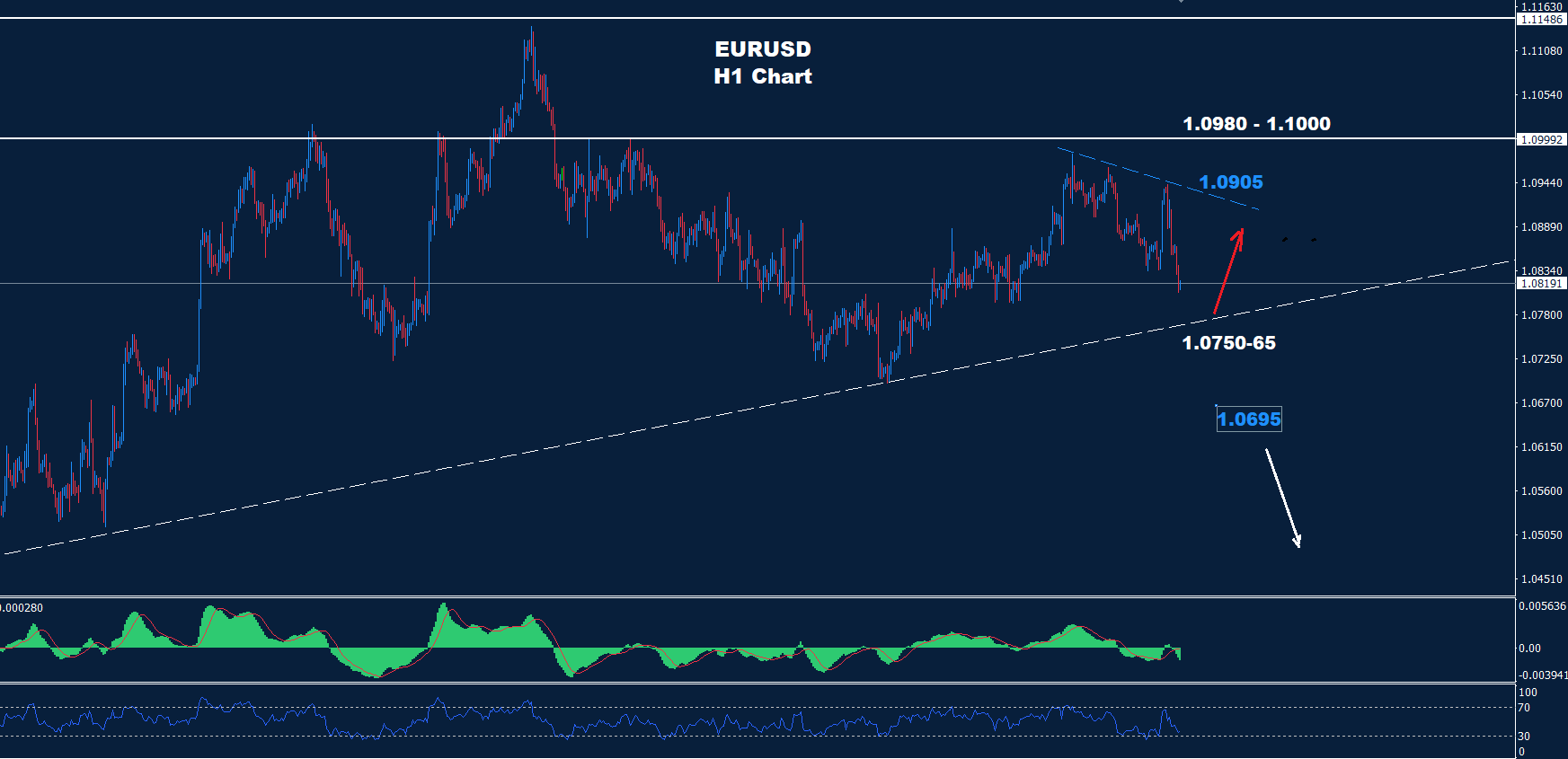Select the boxed 1.0695 text label
The width and height of the screenshot is (1568, 759).
(x=1248, y=419)
